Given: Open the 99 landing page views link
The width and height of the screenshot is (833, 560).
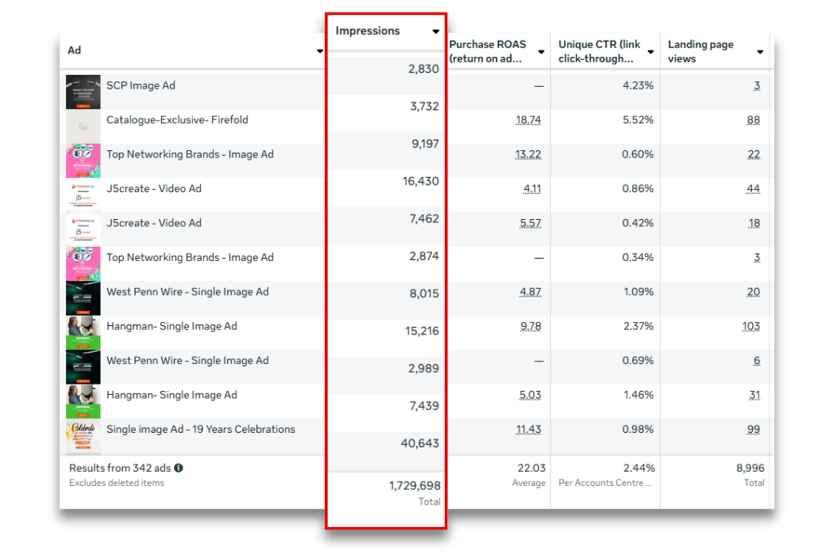Looking at the screenshot, I should (753, 429).
